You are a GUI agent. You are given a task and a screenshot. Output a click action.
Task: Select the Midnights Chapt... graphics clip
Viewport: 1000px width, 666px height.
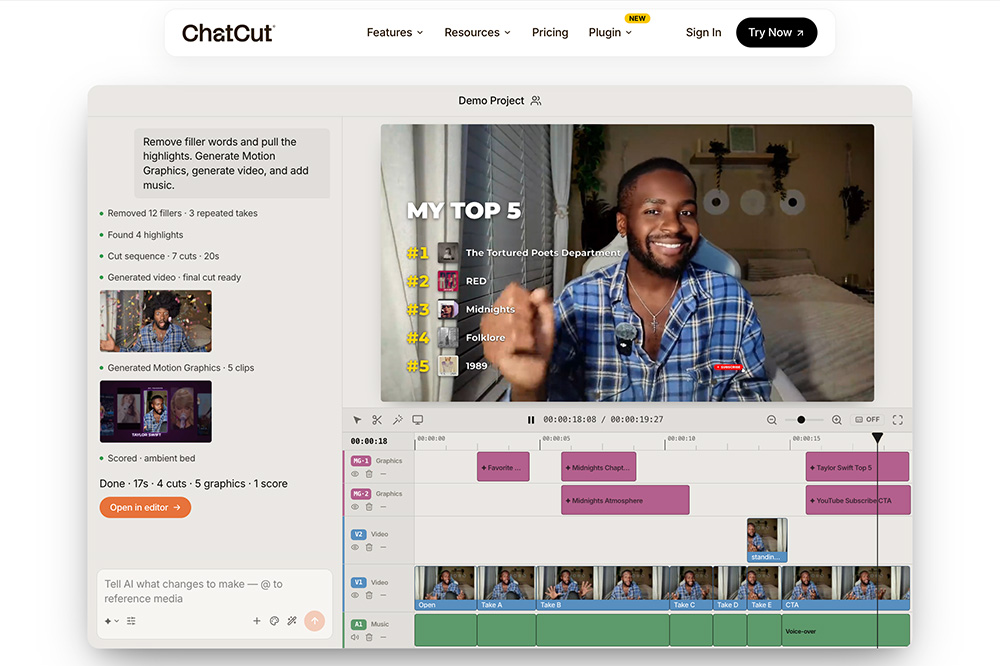coord(599,467)
